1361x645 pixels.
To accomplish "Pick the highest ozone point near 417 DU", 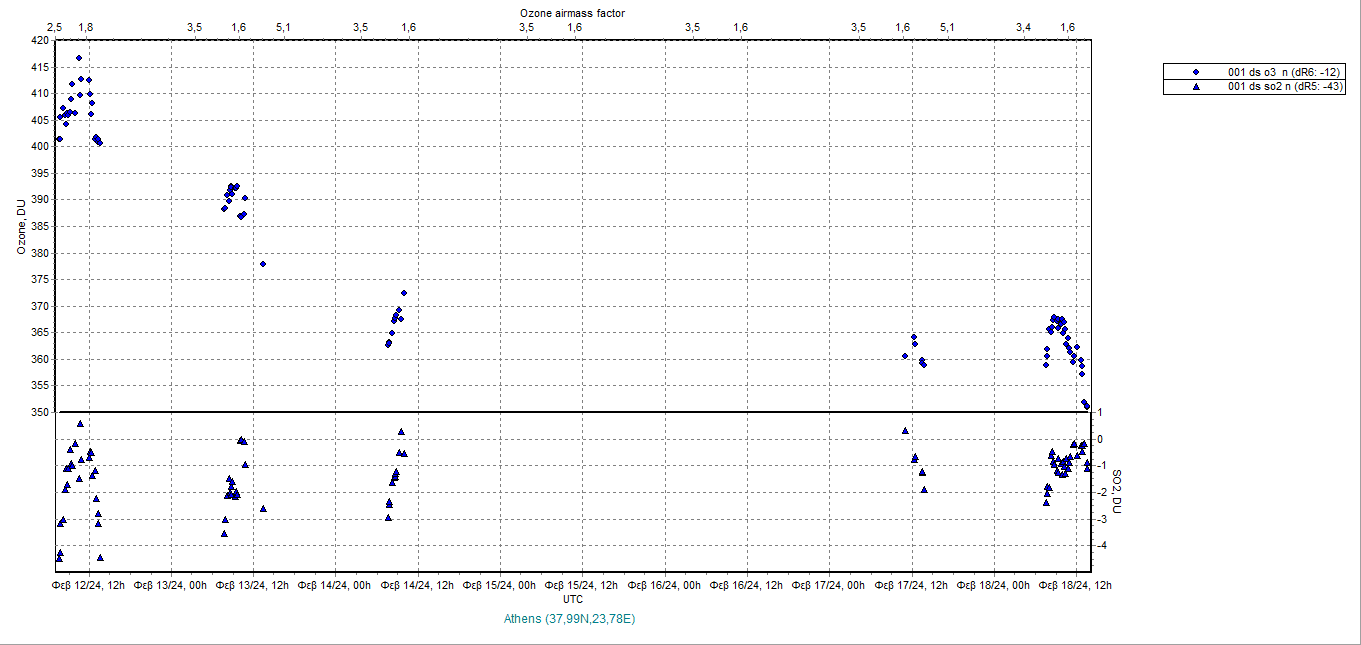I will [x=79, y=58].
